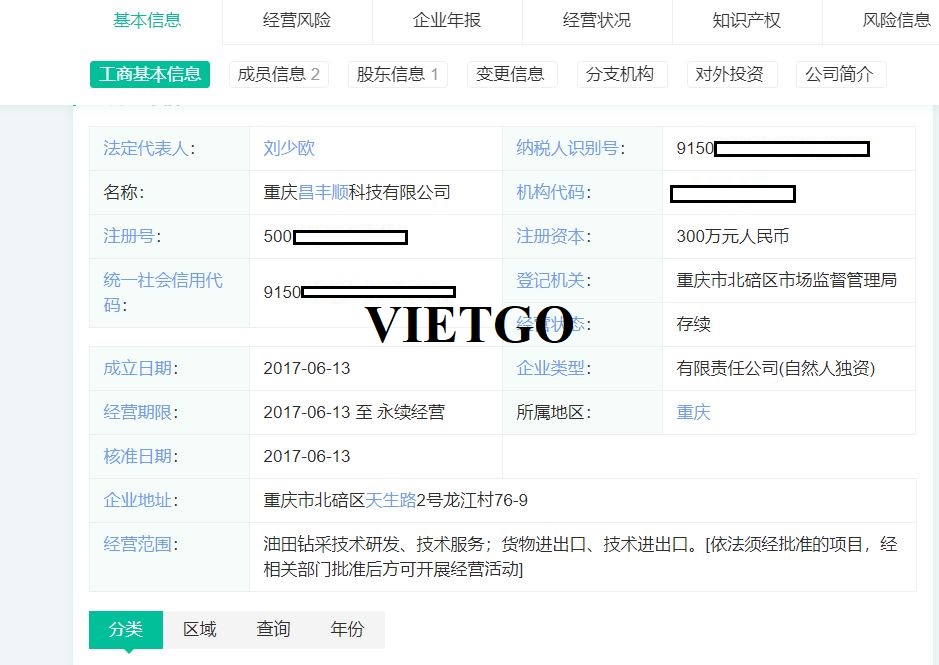Select the 分类 filter tab
939x665 pixels.
(126, 629)
